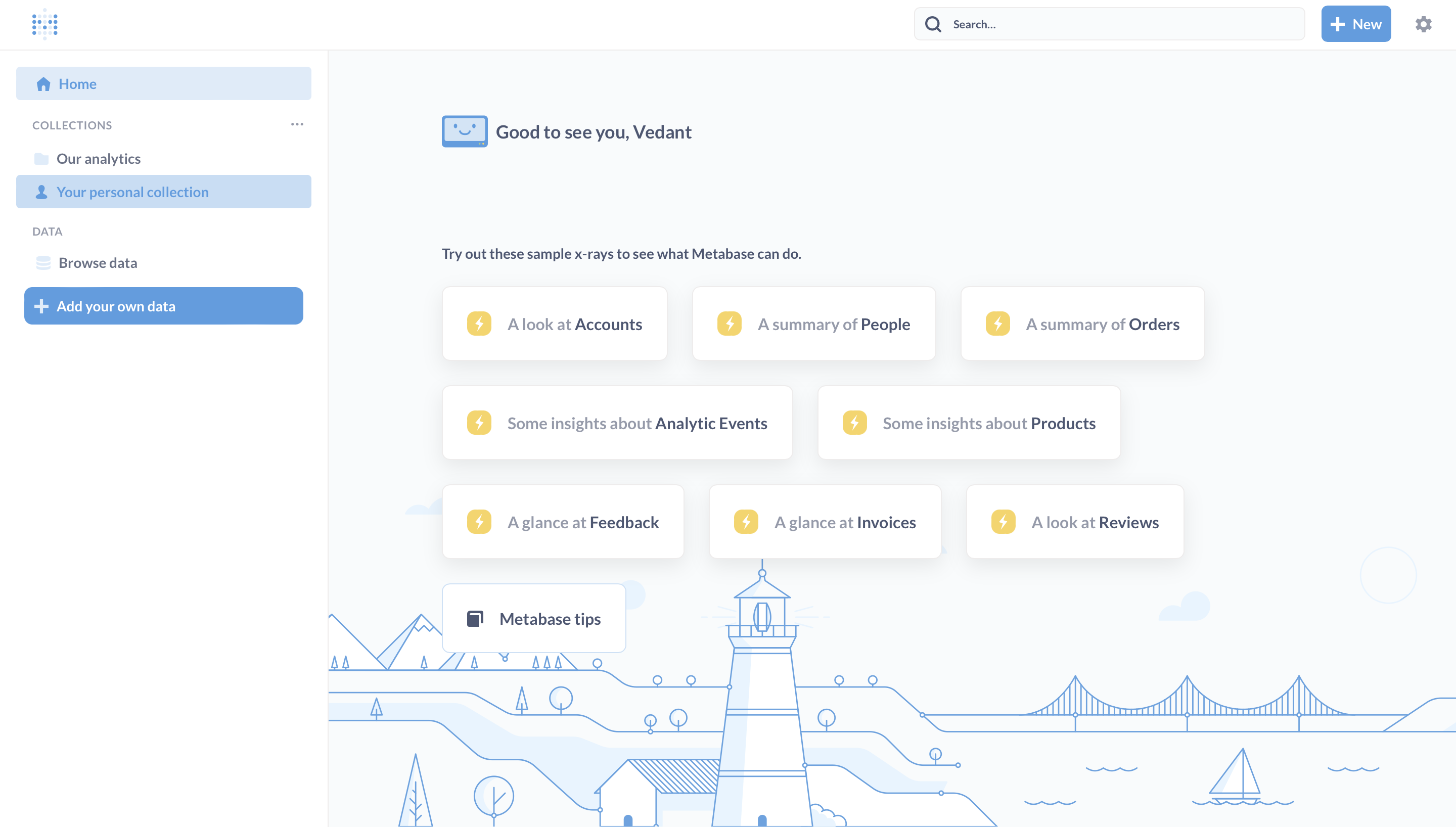Click the Metabot smiling face icon

465,131
